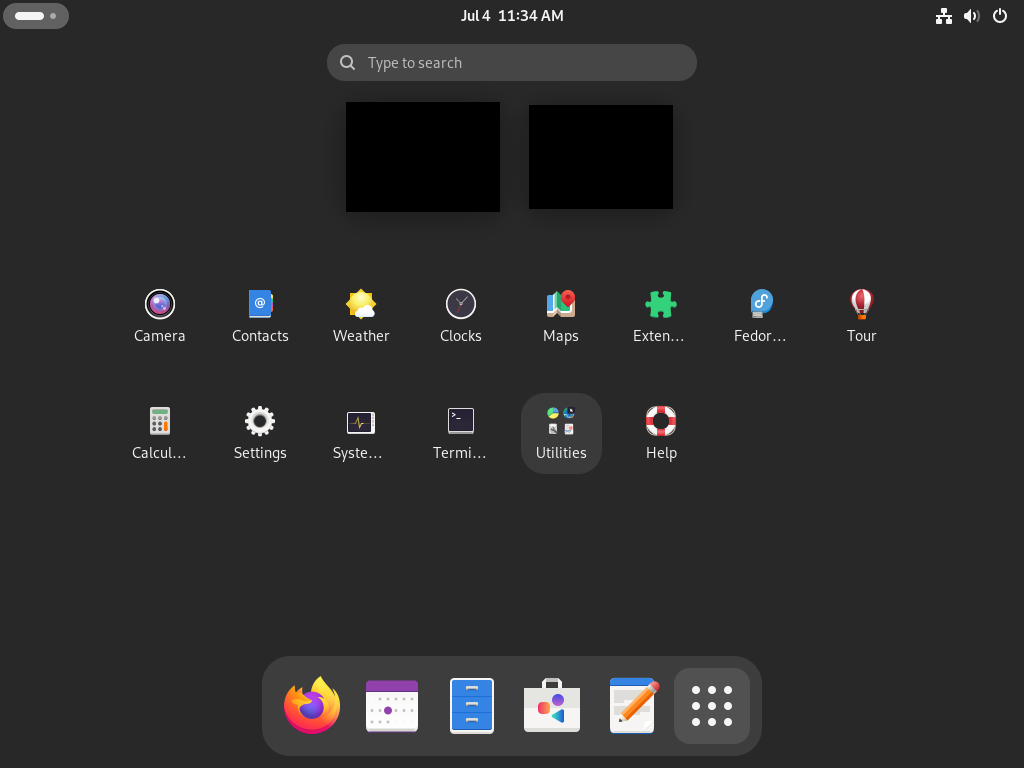Open the power system menu

click(1000, 16)
